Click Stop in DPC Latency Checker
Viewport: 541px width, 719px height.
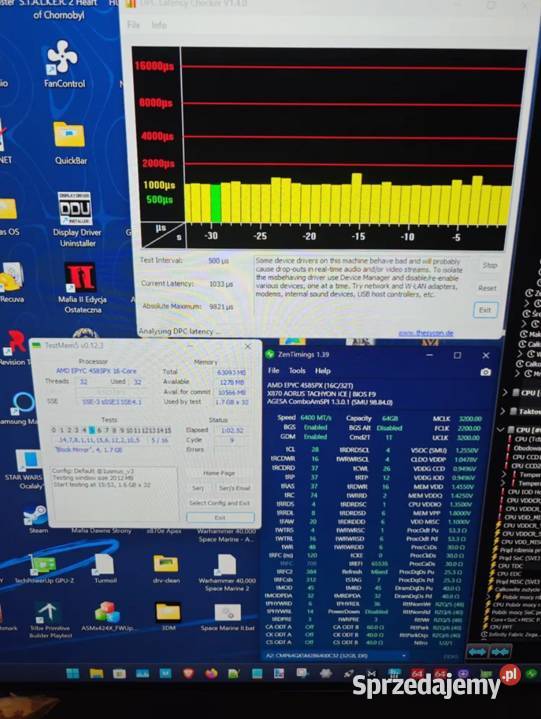490,265
